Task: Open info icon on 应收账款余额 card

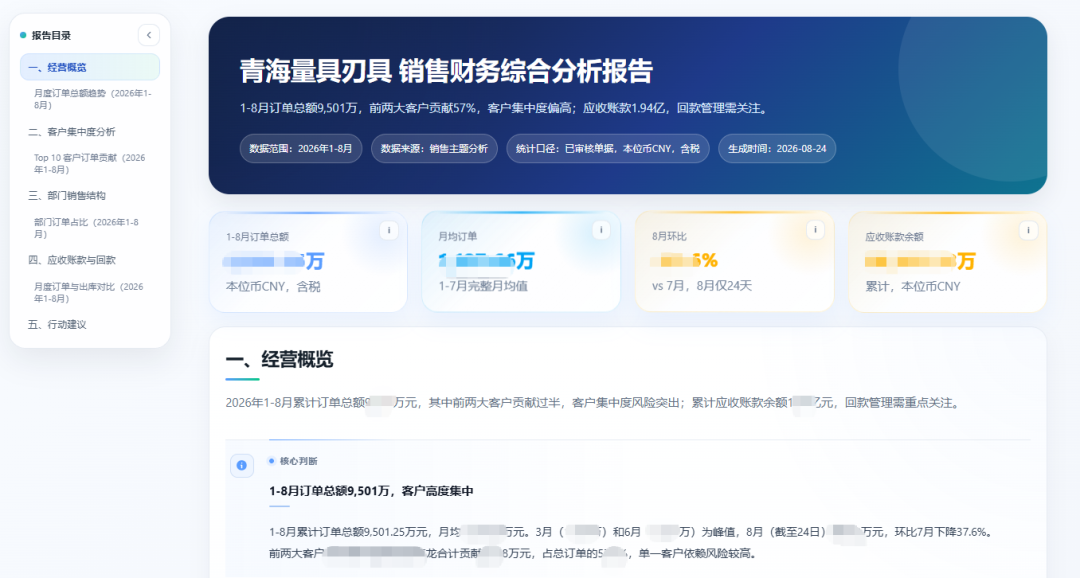Action: click(x=1028, y=231)
